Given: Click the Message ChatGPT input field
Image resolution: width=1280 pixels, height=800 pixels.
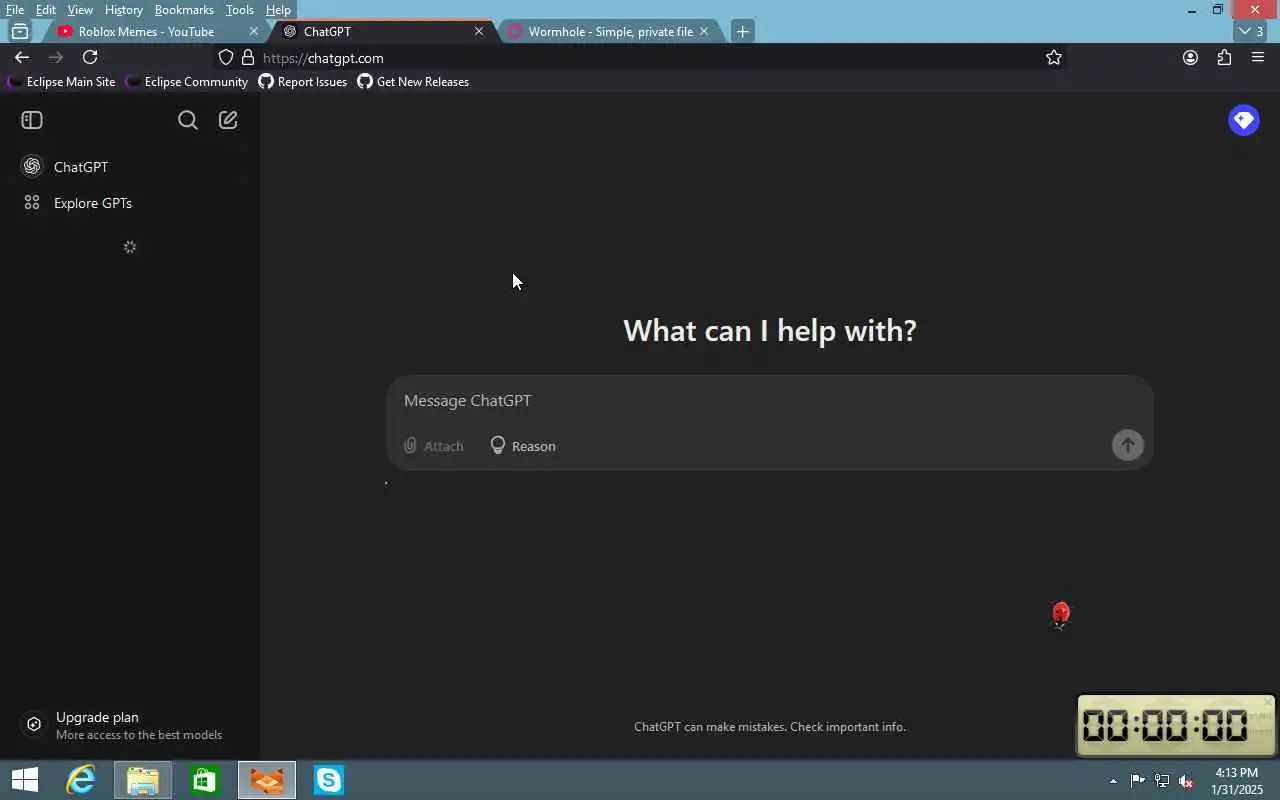Looking at the screenshot, I should (770, 400).
